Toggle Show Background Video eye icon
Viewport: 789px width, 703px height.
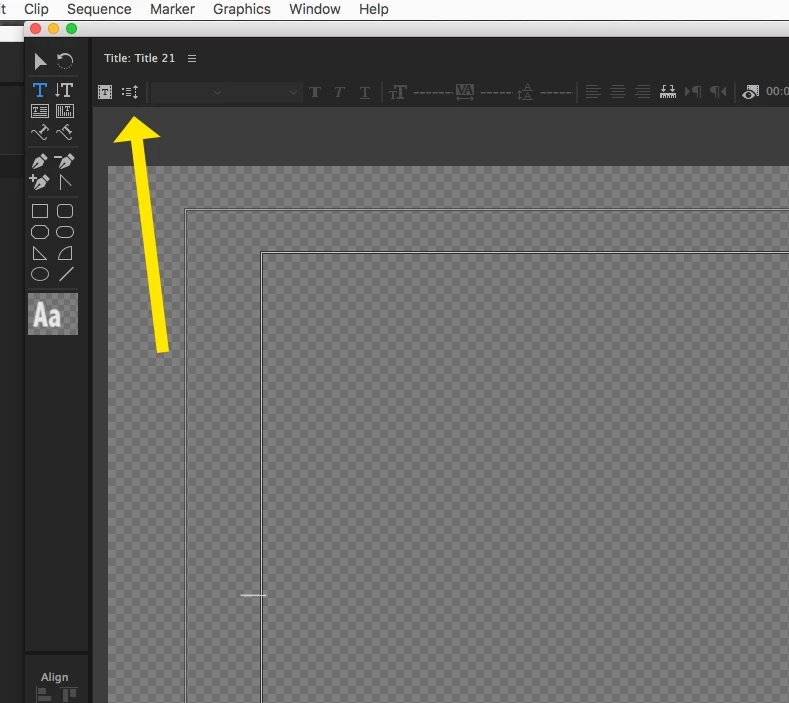(750, 92)
